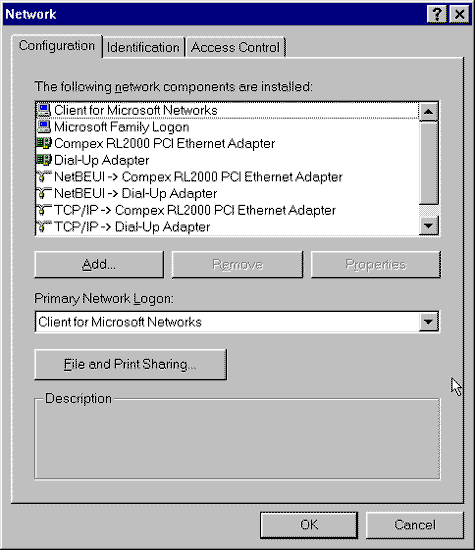Open the Identification tab
This screenshot has width=475, height=550.
(x=143, y=47)
